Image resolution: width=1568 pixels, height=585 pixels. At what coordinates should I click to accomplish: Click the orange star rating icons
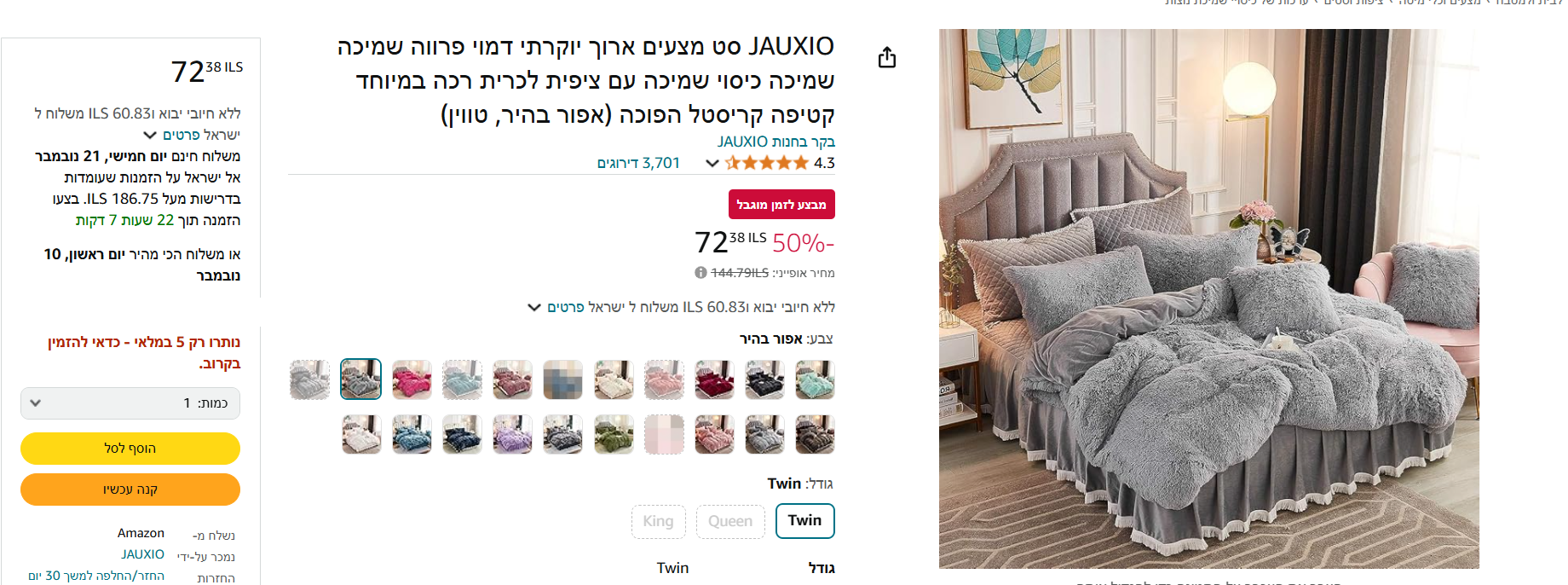(x=767, y=163)
